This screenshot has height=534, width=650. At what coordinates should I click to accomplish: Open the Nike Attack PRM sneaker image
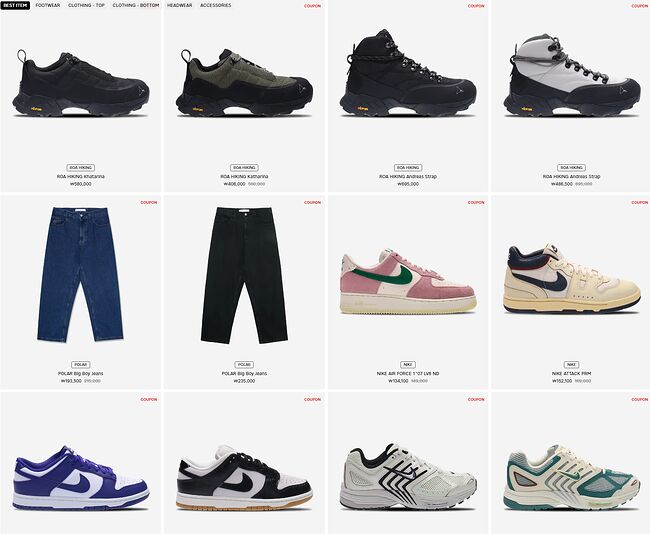pos(572,279)
